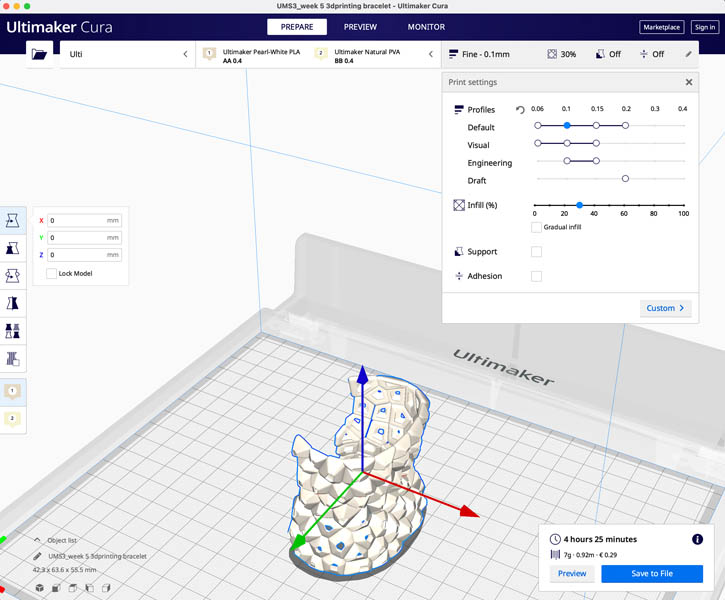Screen dimensions: 725x600
Task: Enable the Support checkbox
Action: pyautogui.click(x=536, y=251)
